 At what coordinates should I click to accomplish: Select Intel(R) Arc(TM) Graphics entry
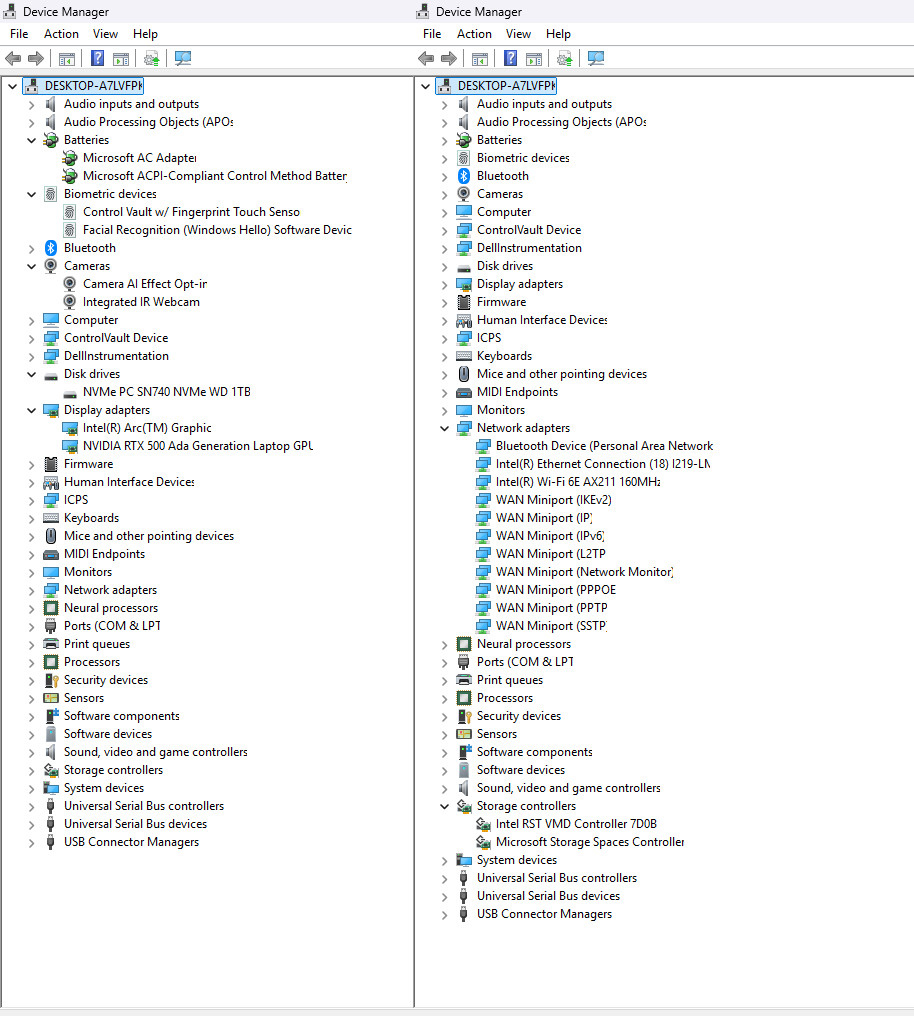147,428
